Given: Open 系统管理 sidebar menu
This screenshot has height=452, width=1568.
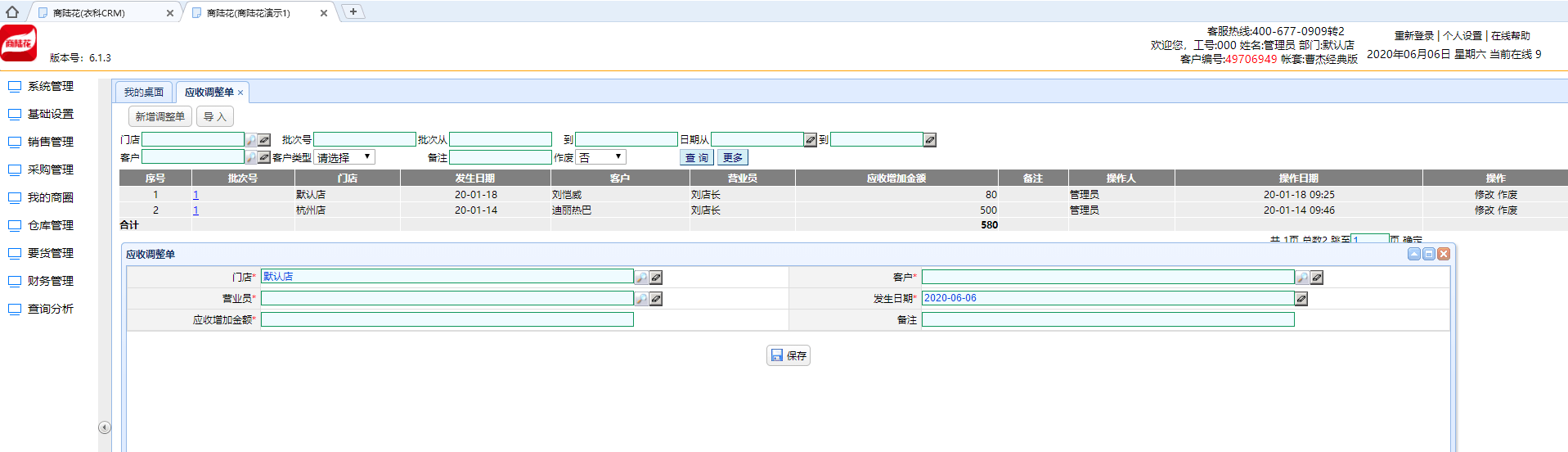Looking at the screenshot, I should [x=51, y=86].
